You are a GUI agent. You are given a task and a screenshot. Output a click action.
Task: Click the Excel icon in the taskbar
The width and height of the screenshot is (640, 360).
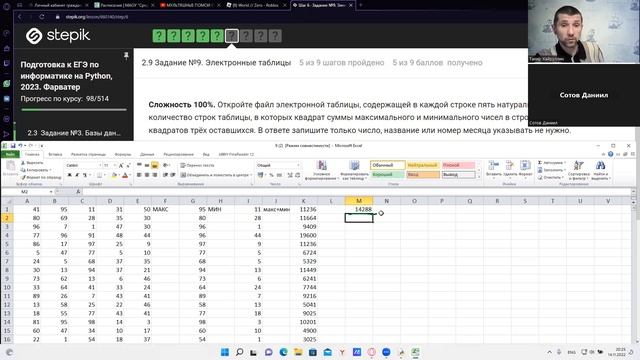tap(416, 352)
